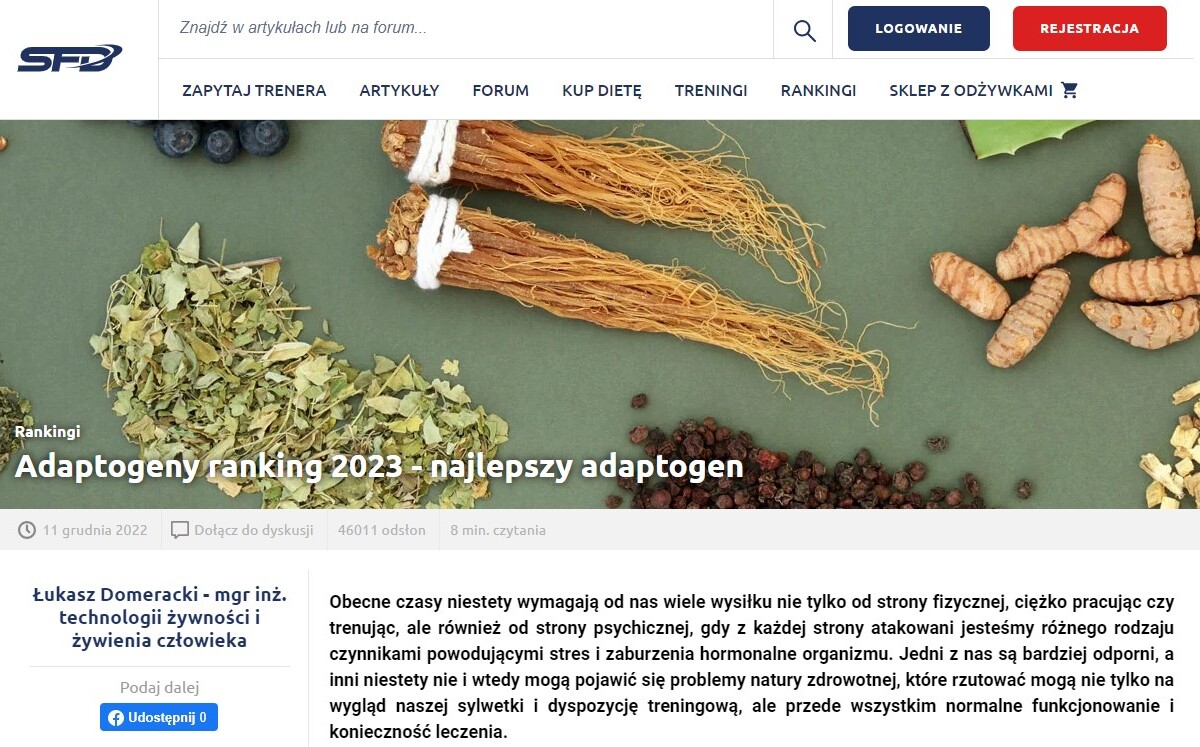Screen dimensions: 1200x747
Task: Click the clock icon beside the date
Action: point(27,530)
